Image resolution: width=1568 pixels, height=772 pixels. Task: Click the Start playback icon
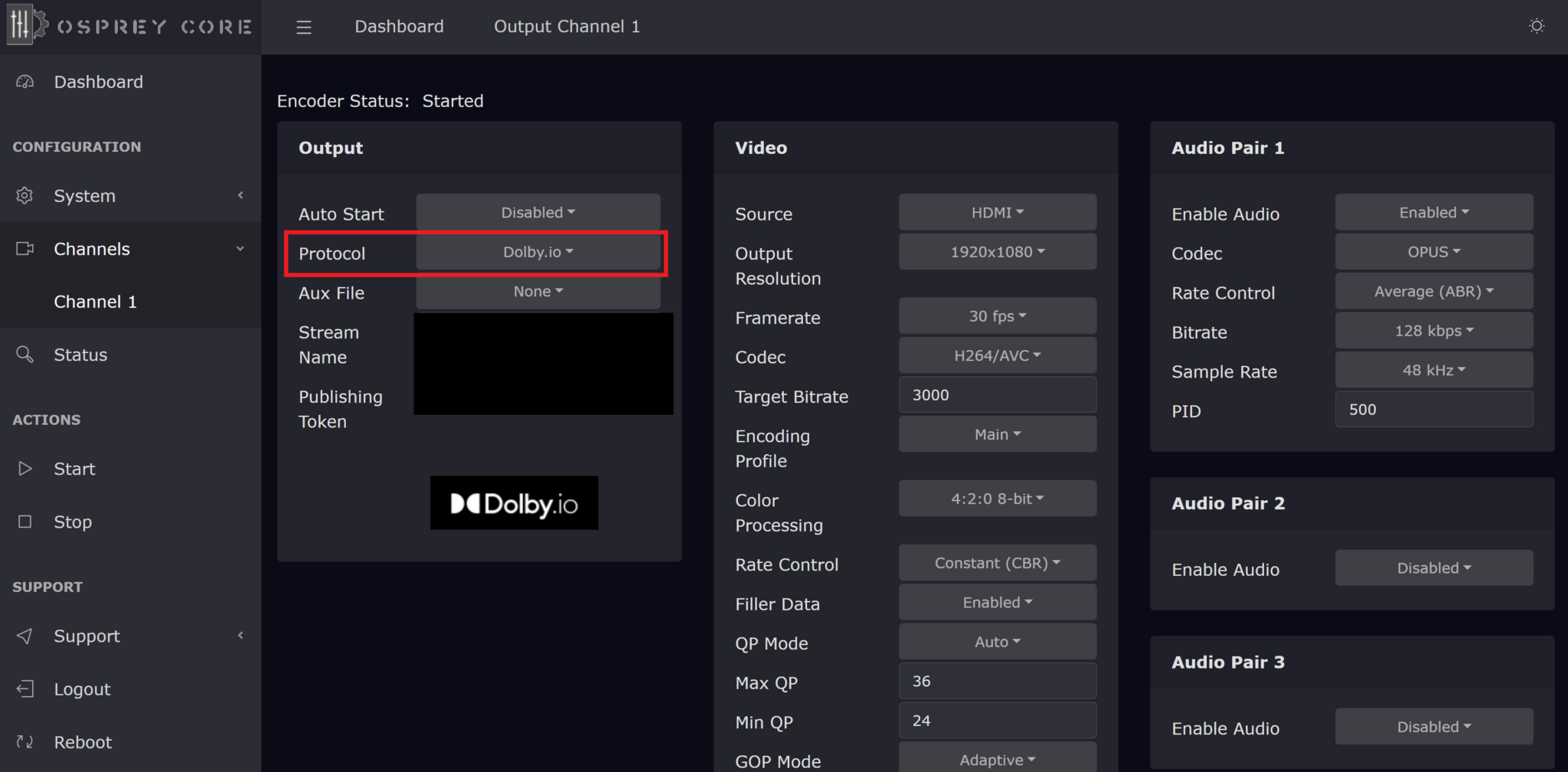pos(24,469)
